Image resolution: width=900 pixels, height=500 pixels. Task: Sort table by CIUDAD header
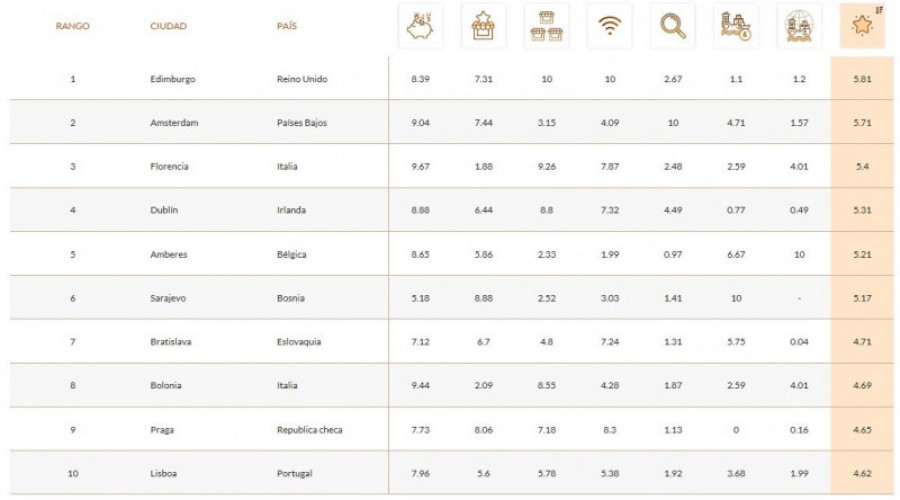point(168,26)
